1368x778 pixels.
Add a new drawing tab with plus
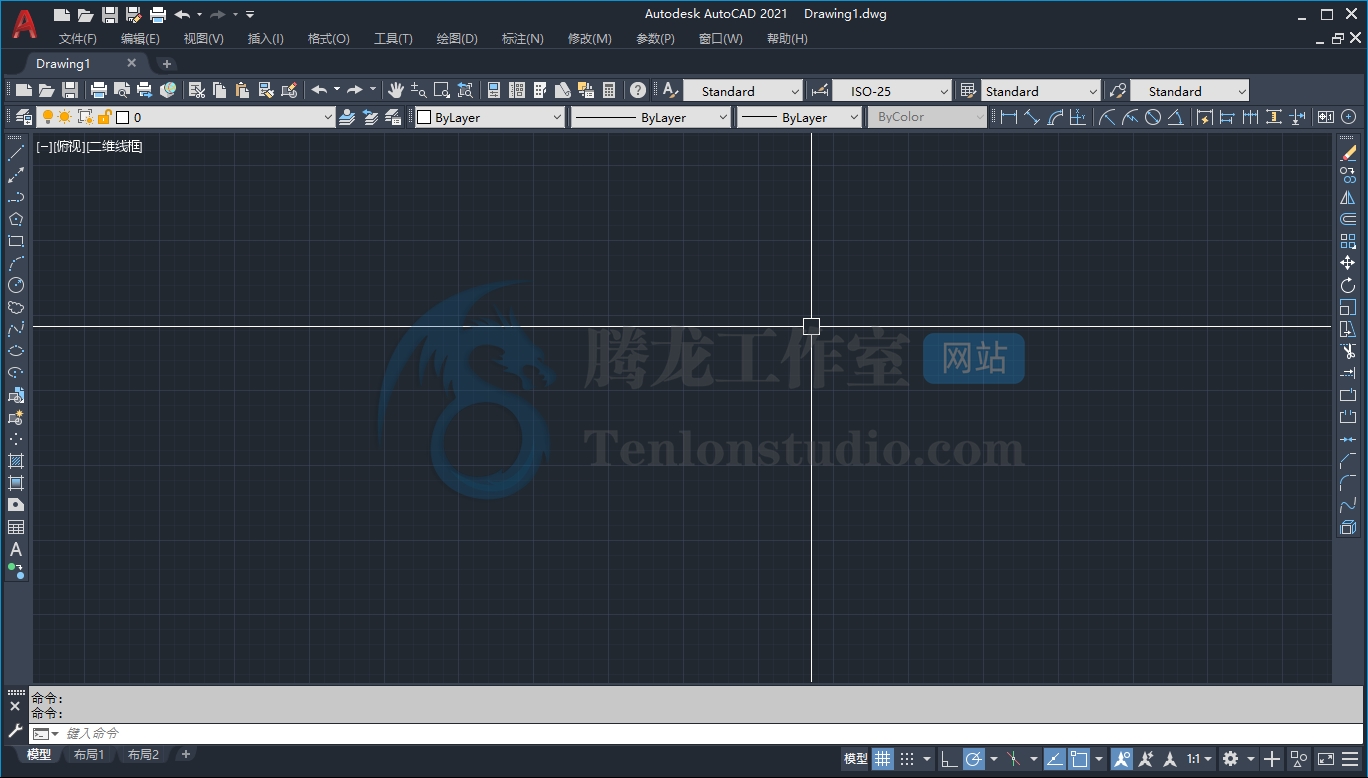click(167, 64)
